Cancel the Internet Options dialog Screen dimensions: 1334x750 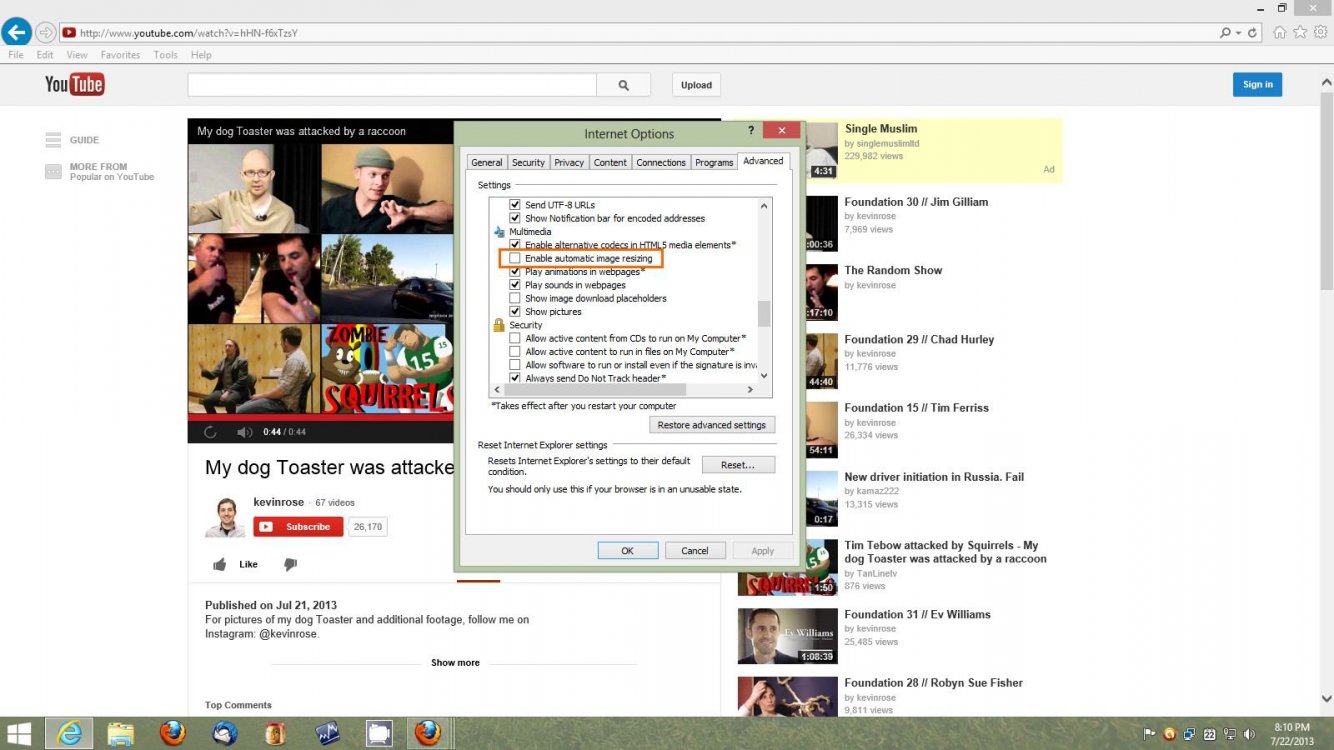pos(695,551)
